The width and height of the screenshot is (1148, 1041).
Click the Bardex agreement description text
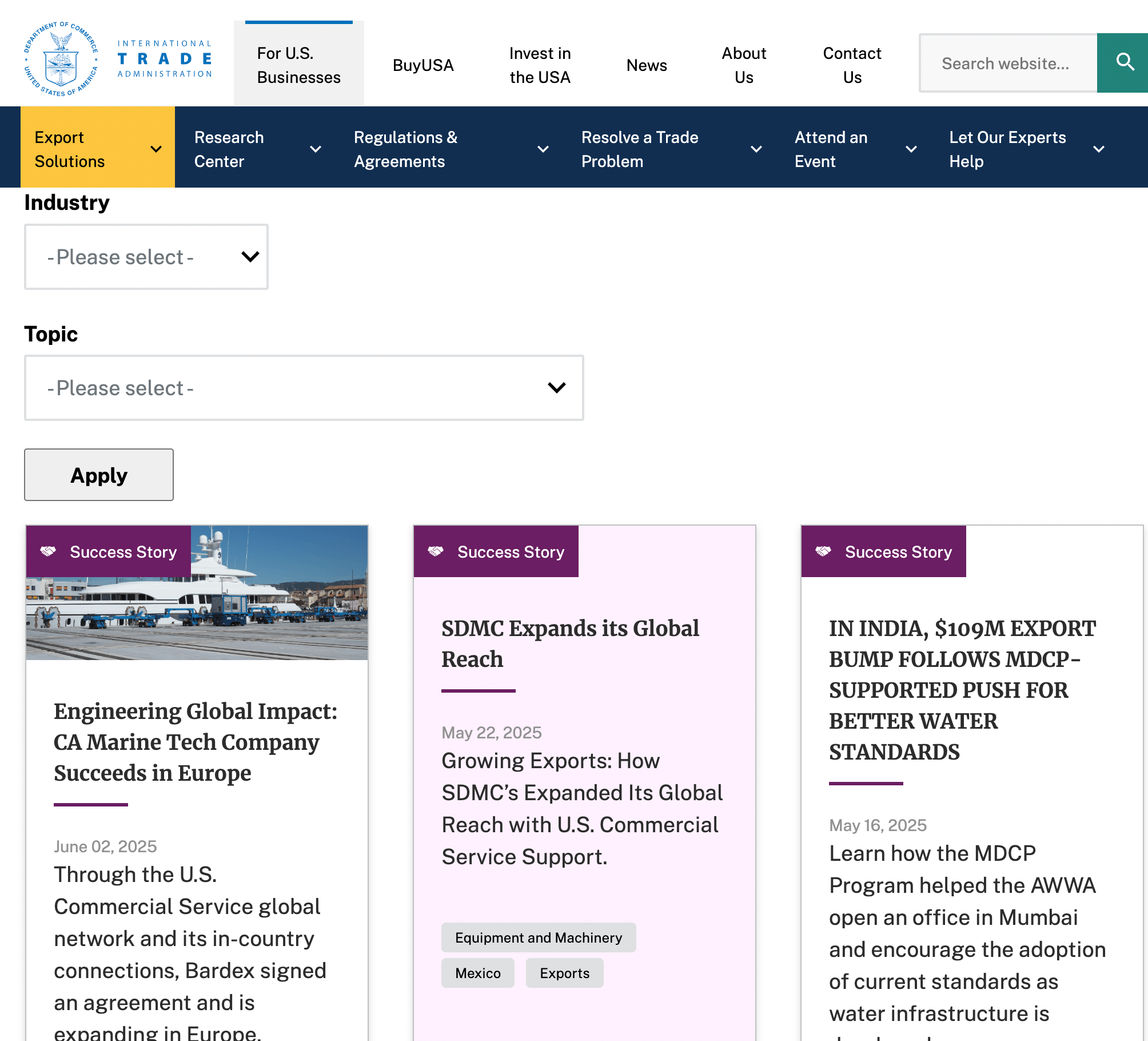pos(190,952)
